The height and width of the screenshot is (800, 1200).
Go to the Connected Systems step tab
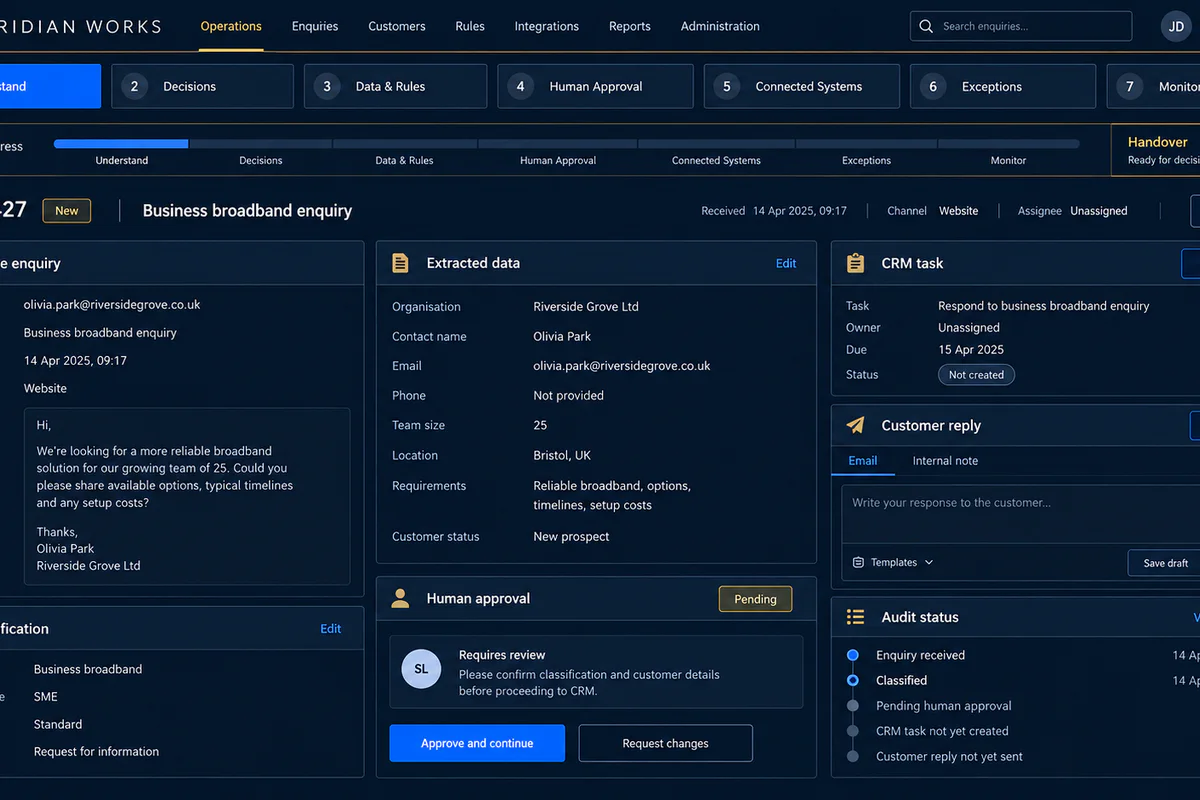tap(802, 86)
